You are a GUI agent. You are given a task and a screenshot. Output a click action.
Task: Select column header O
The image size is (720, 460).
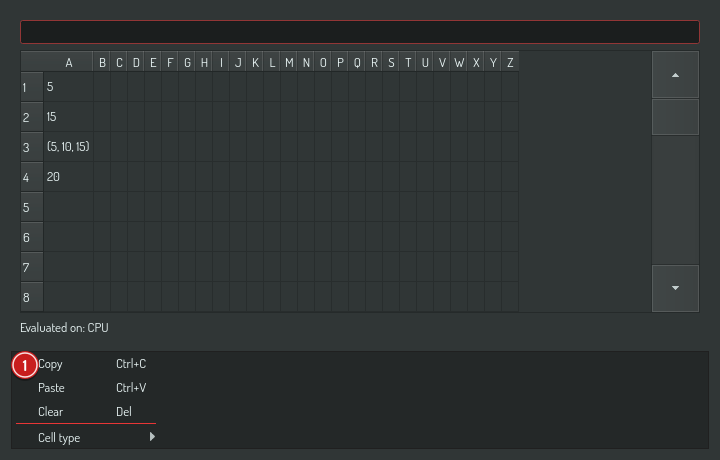[323, 62]
